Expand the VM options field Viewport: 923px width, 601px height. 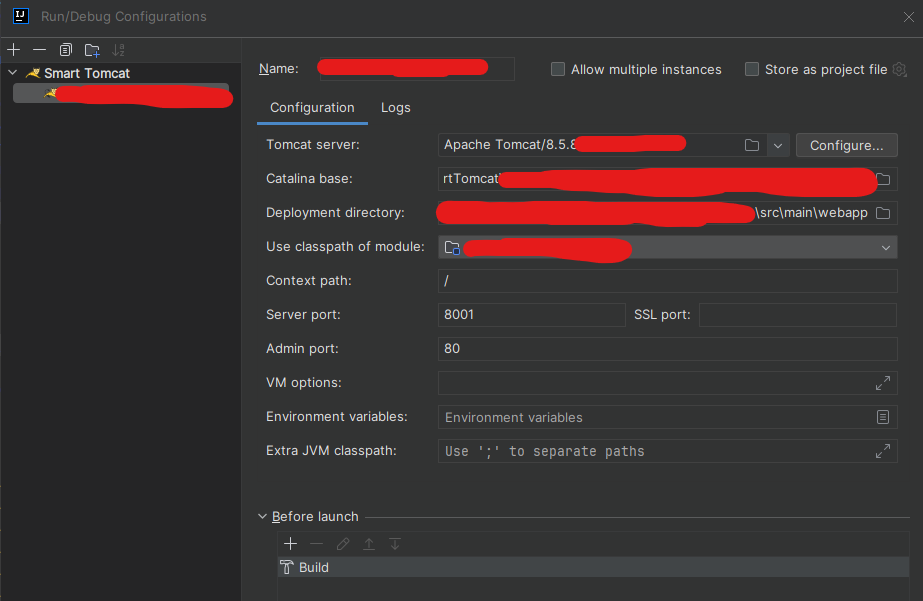[x=882, y=383]
